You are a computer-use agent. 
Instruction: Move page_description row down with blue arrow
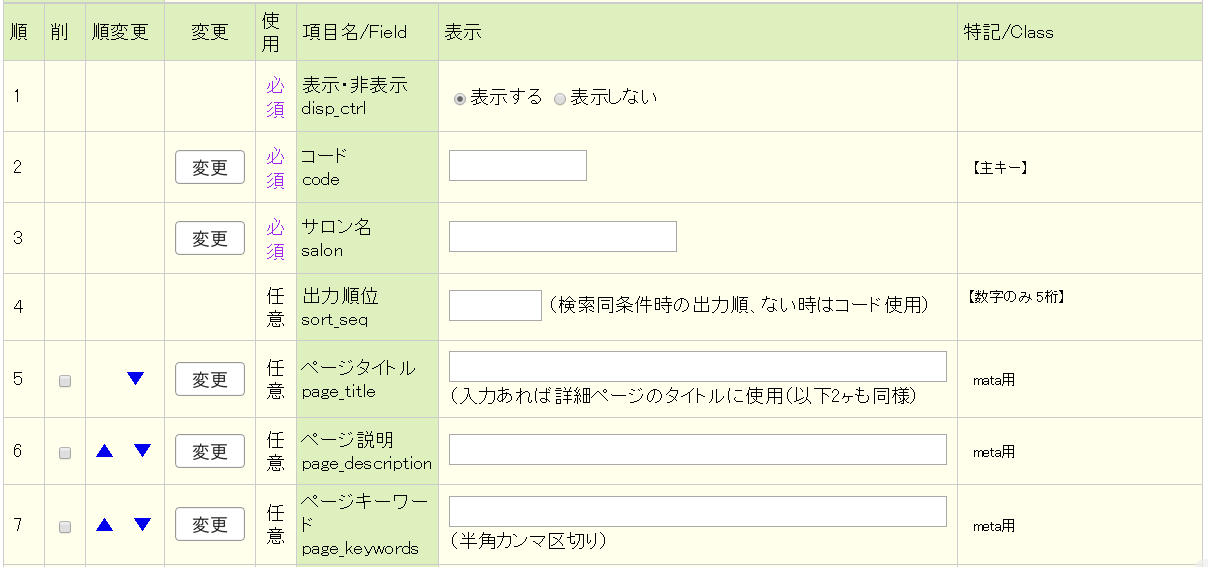142,451
